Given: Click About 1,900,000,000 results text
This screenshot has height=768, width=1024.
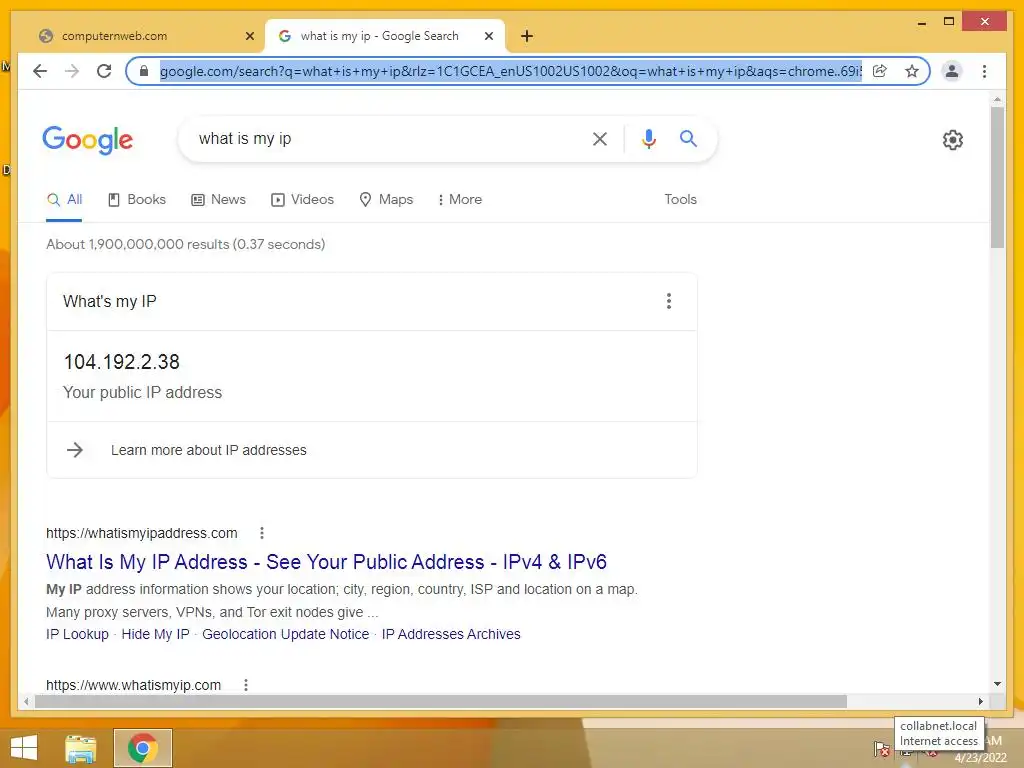Looking at the screenshot, I should pyautogui.click(x=185, y=244).
